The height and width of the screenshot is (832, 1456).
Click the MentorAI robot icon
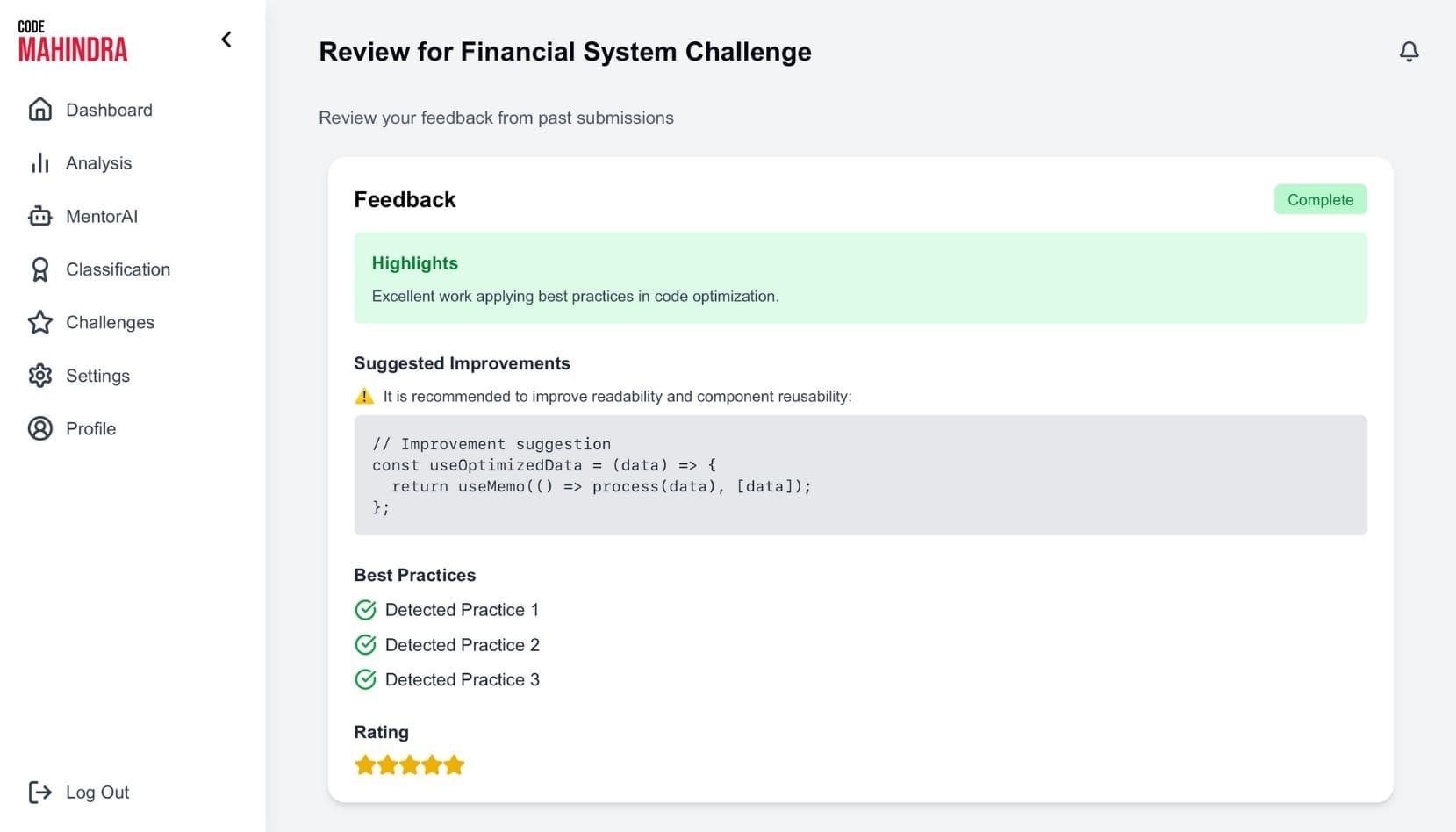point(40,216)
